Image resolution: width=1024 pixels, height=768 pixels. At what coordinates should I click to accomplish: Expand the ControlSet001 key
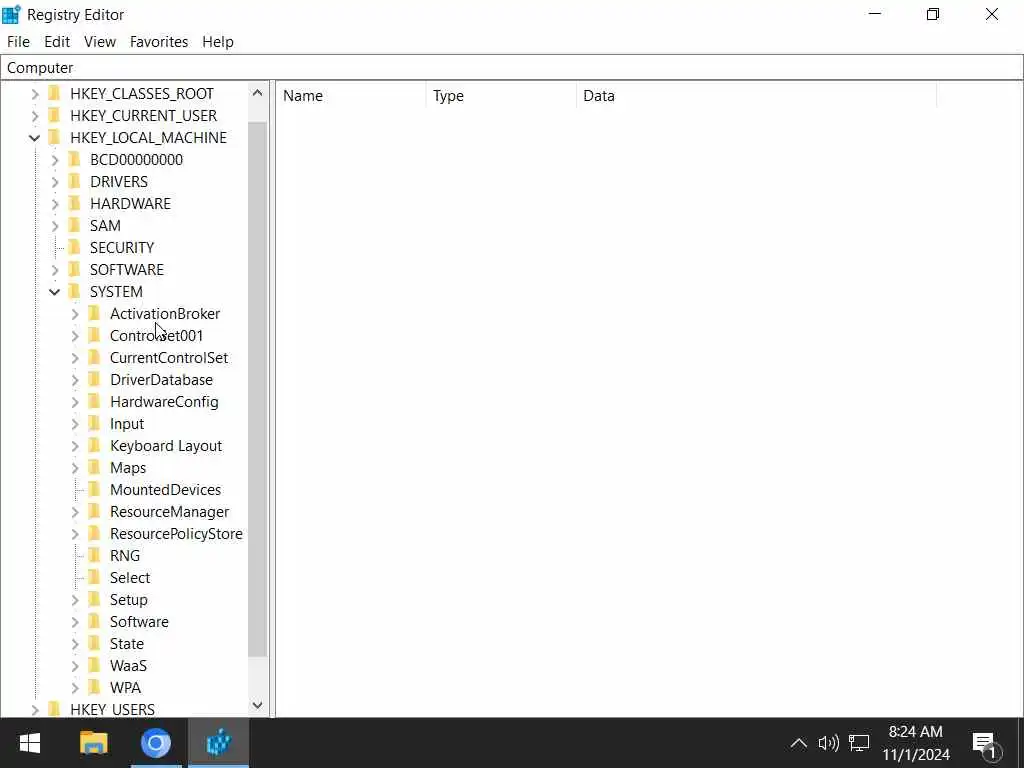click(x=75, y=336)
